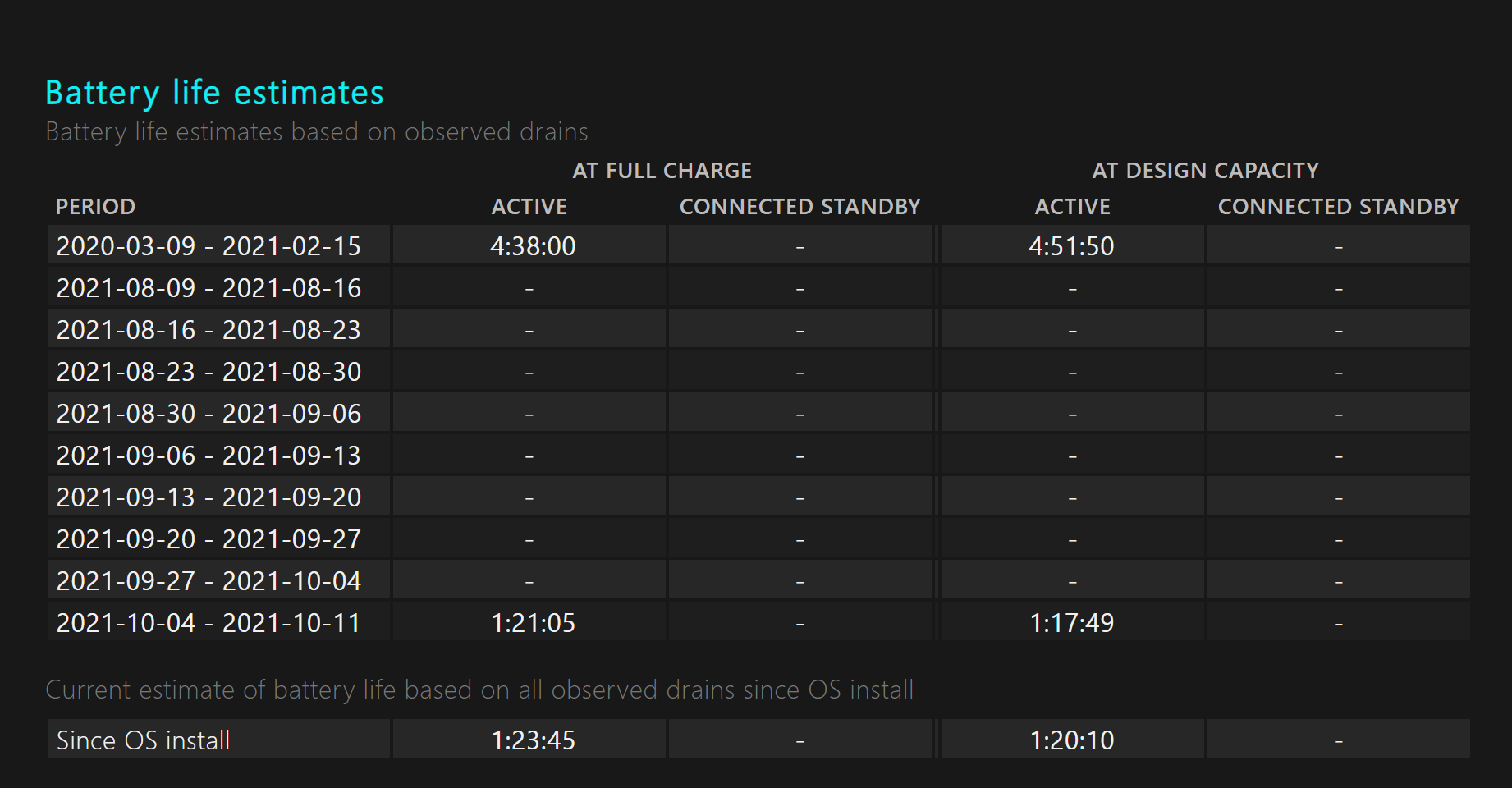Click the 2021-10-04 - 2021-10-11 period cell

pos(208,623)
